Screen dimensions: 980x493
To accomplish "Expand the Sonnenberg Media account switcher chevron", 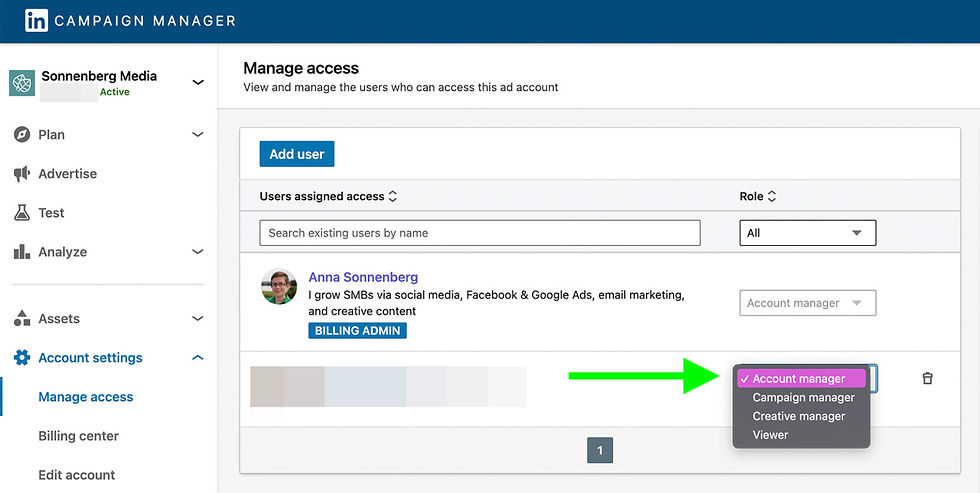I will click(198, 82).
